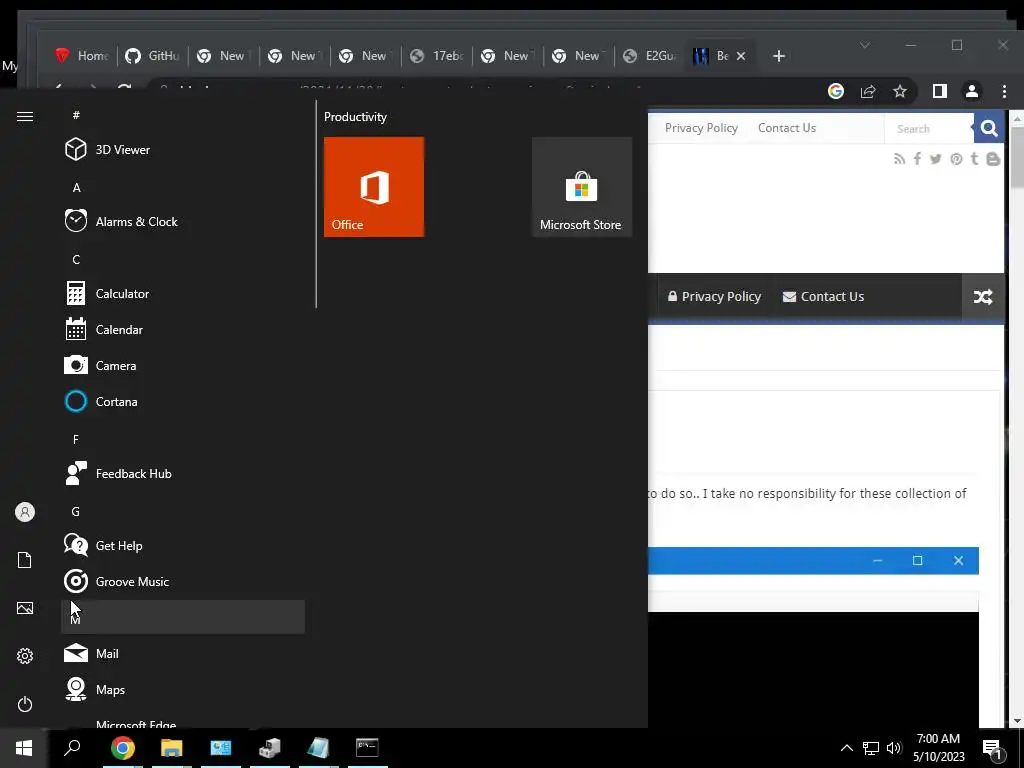Show hidden system tray icons
The image size is (1024, 768).
point(846,748)
